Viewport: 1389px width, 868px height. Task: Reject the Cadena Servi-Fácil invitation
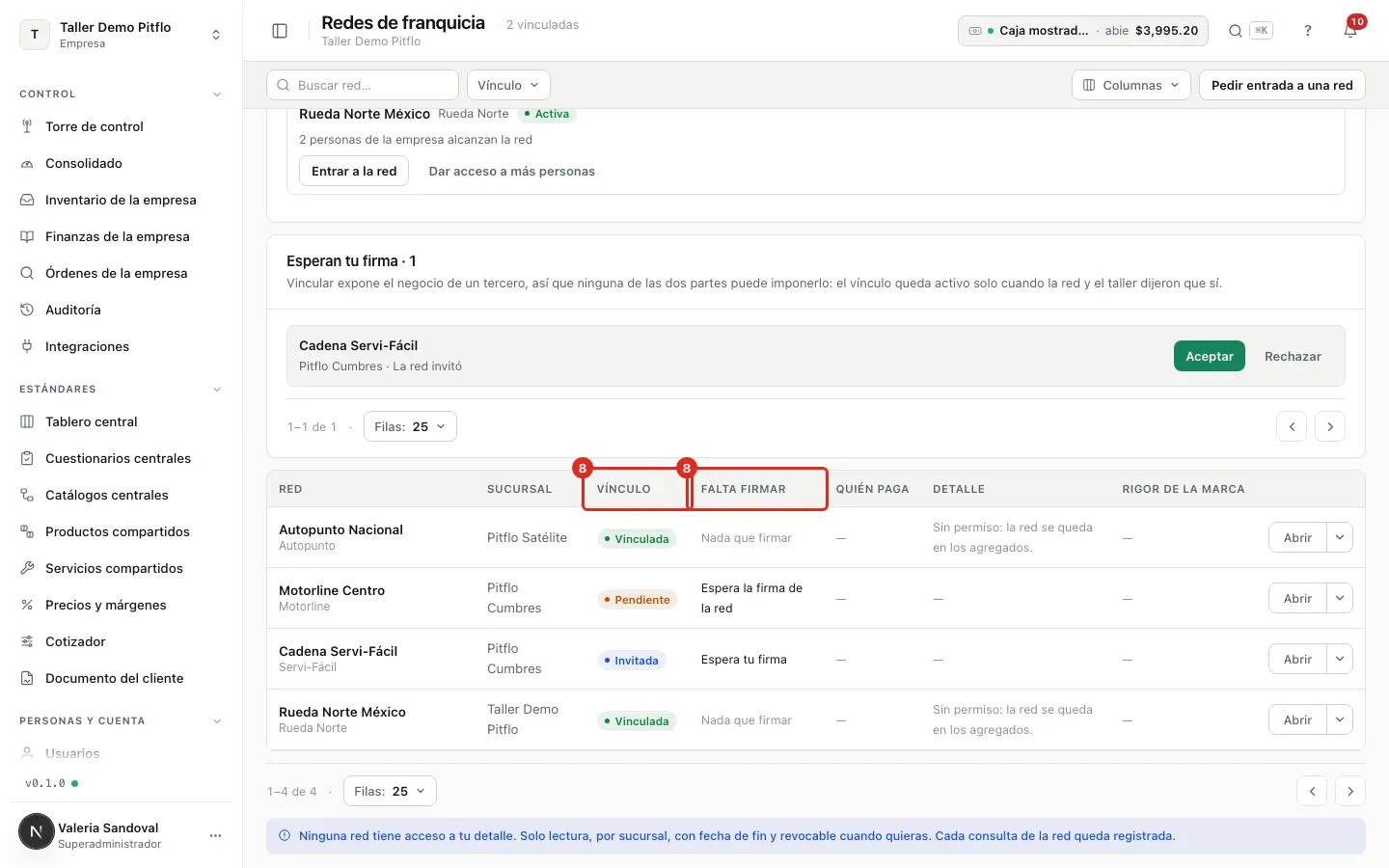point(1293,356)
